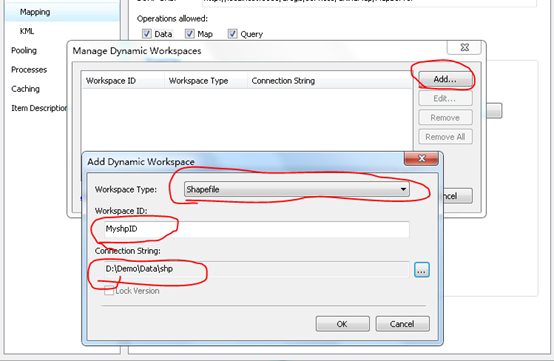
Task: Click the Workspace ID field containing MyshpID
Action: pos(257,229)
